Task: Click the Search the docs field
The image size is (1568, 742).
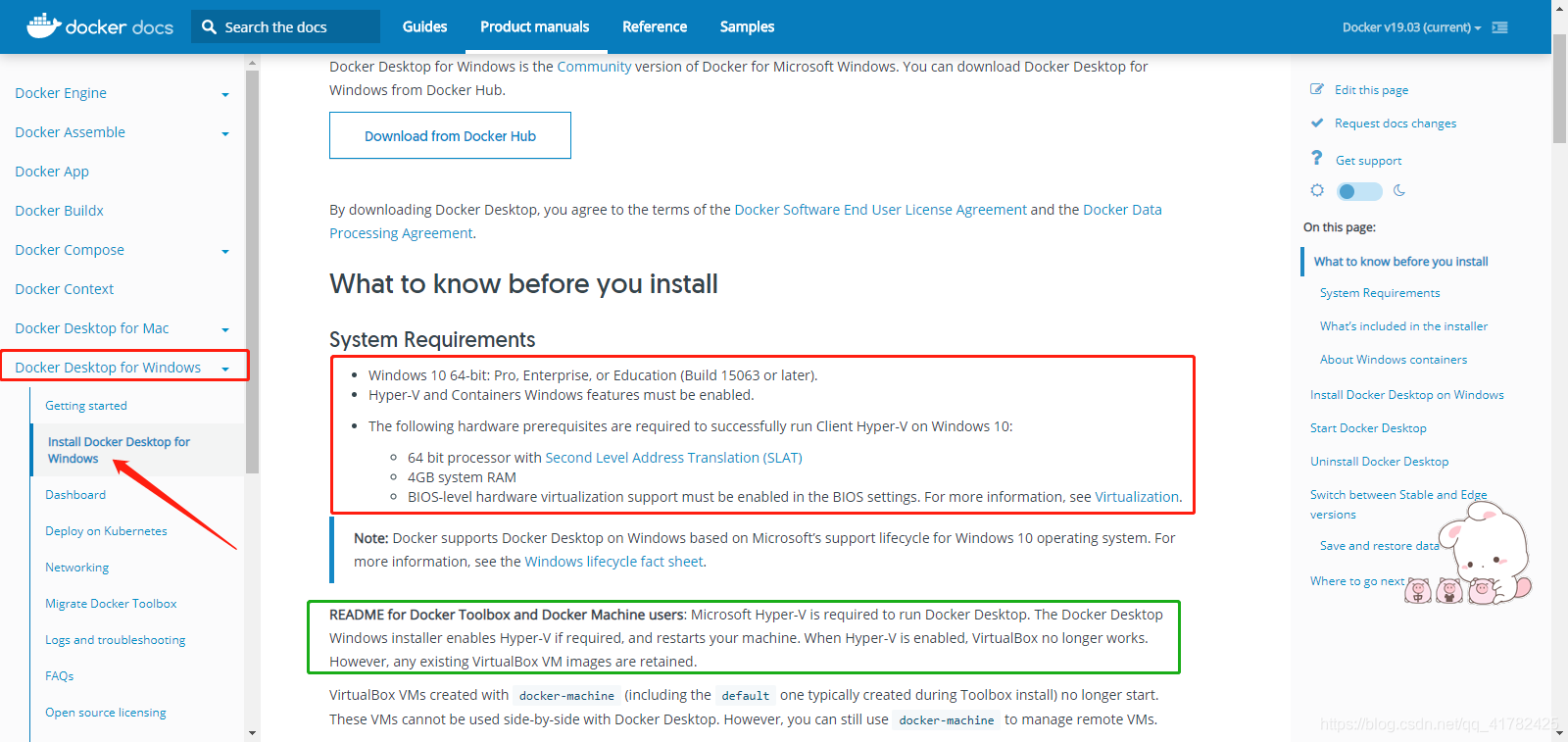Action: click(285, 26)
